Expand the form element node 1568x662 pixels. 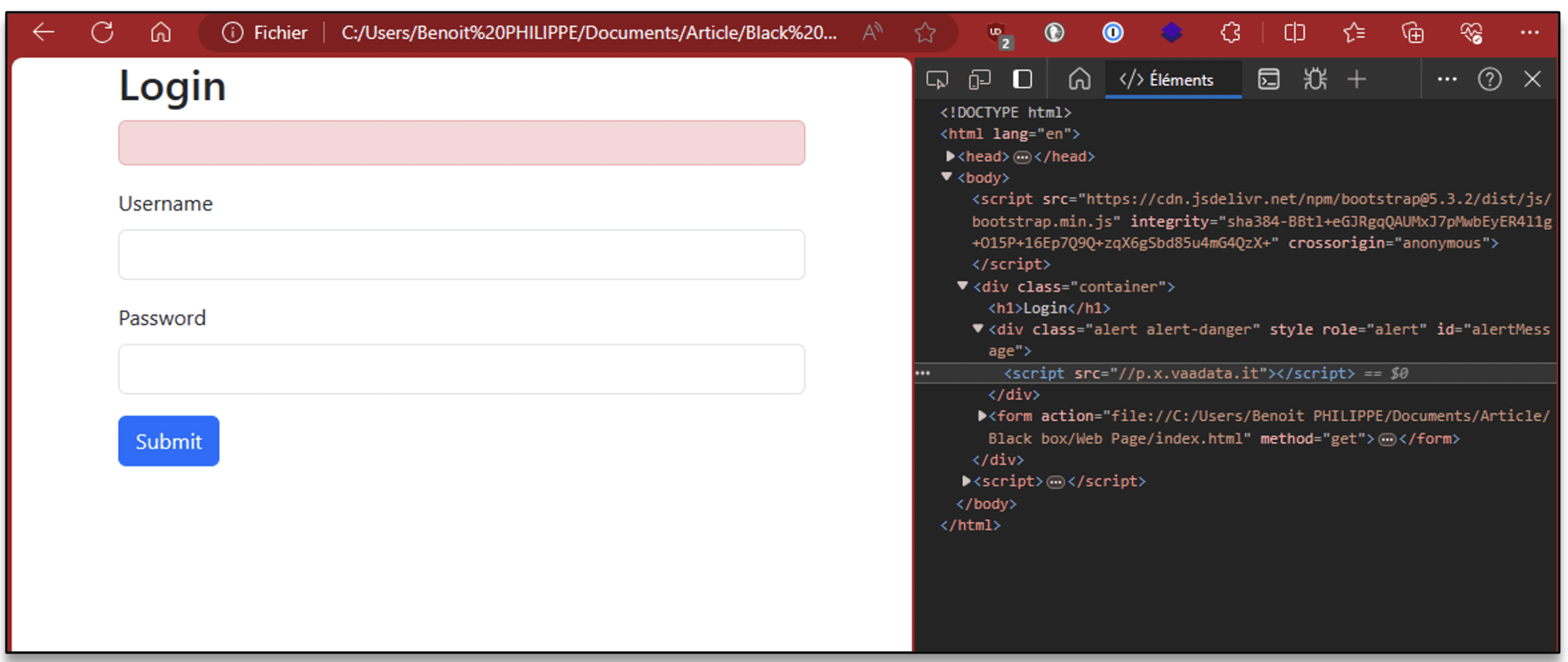[x=982, y=416]
